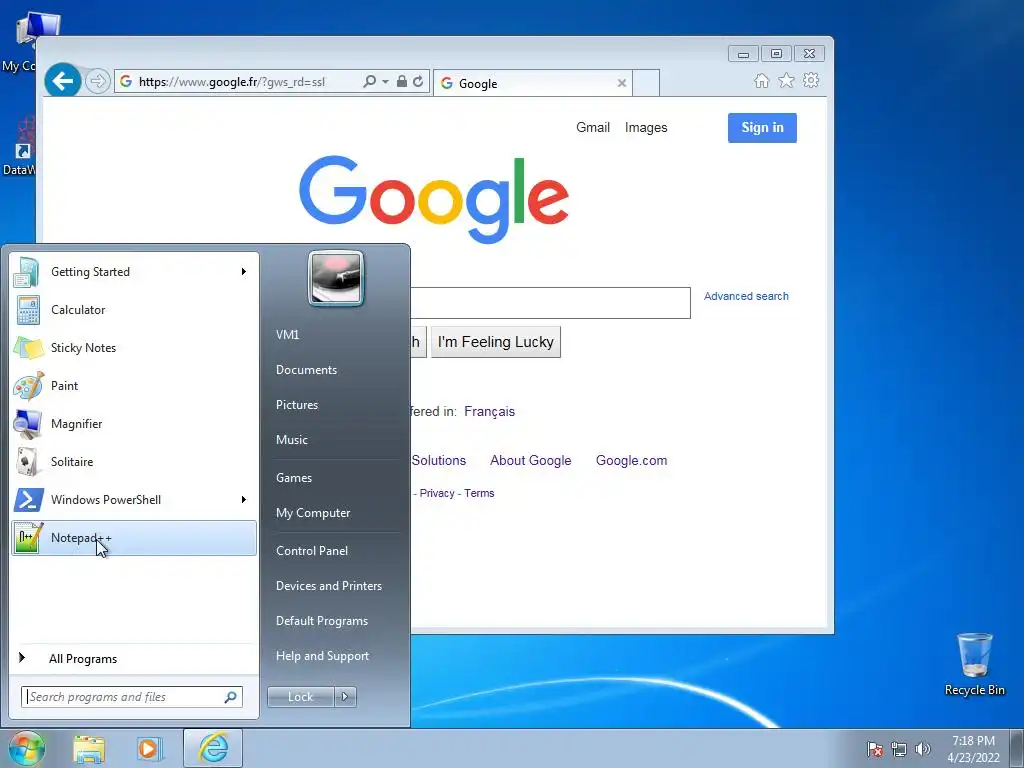
Task: Open Games from the Start menu
Action: click(x=294, y=477)
